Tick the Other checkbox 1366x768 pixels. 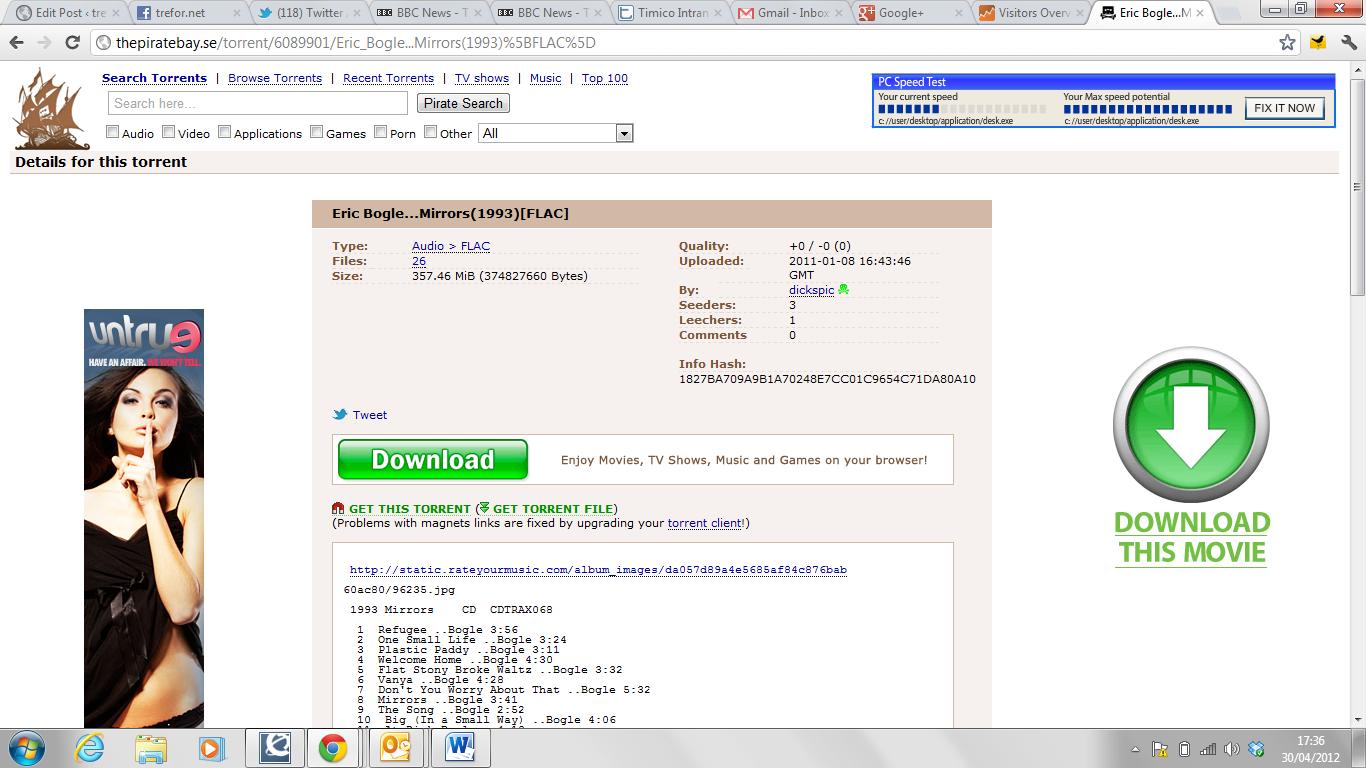(431, 132)
